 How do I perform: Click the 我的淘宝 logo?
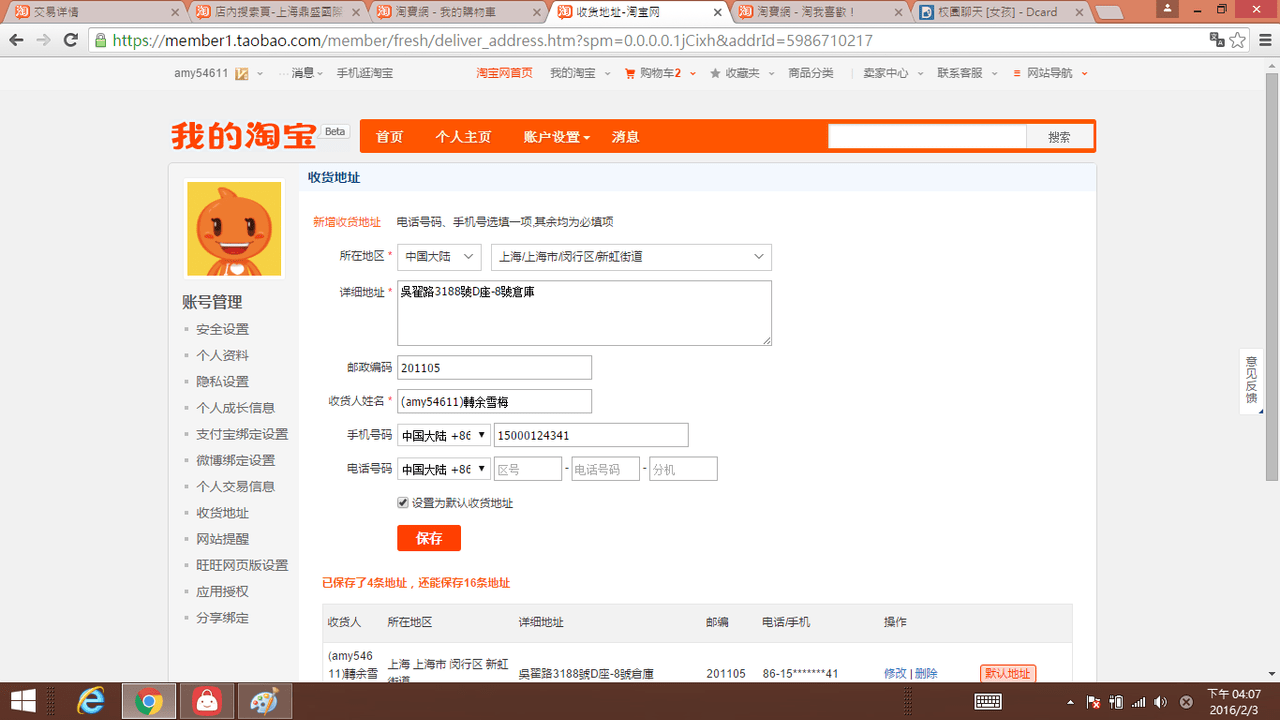coord(243,136)
